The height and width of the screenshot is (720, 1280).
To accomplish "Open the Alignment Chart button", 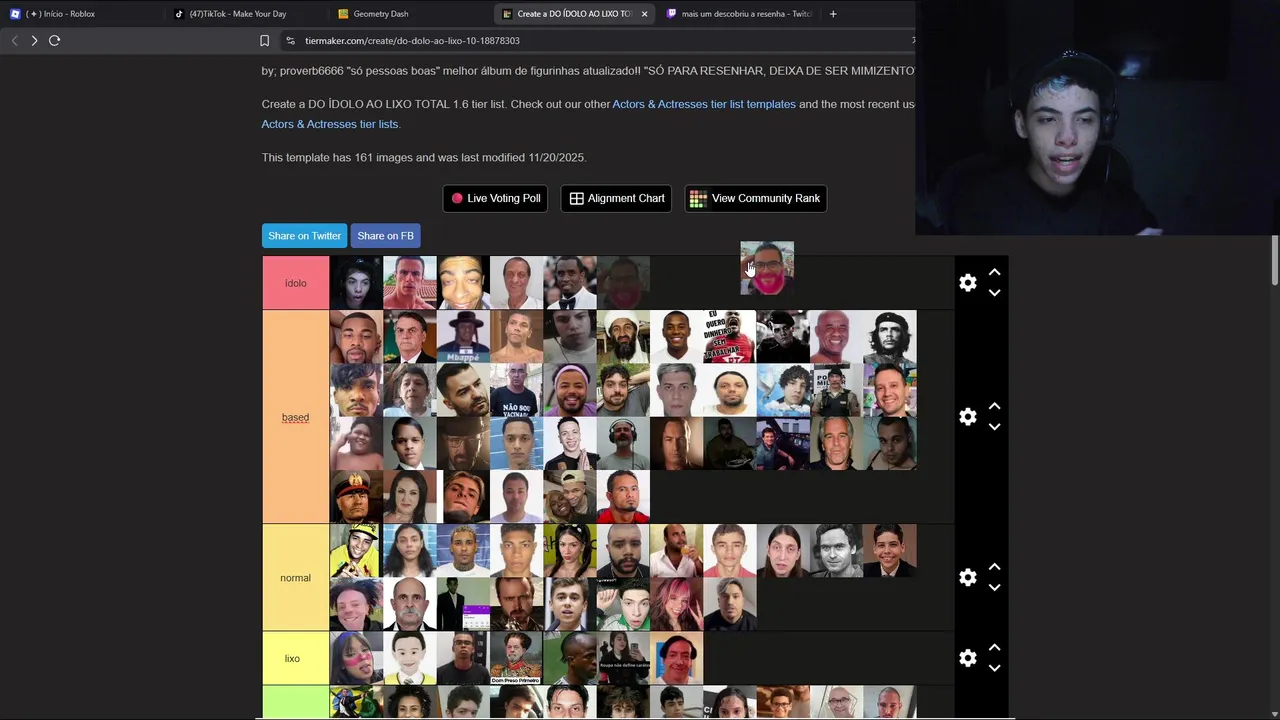I will 617,198.
